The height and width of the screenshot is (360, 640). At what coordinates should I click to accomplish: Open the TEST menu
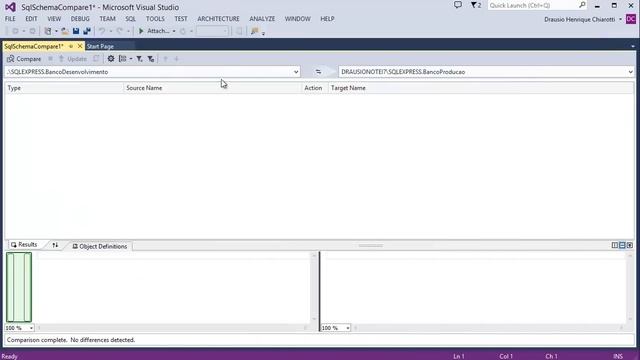click(x=181, y=19)
